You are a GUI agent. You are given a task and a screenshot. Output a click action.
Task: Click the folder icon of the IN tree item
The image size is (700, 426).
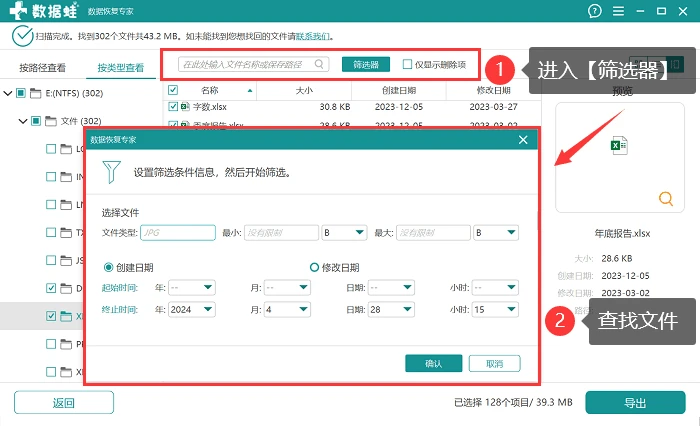(x=66, y=177)
